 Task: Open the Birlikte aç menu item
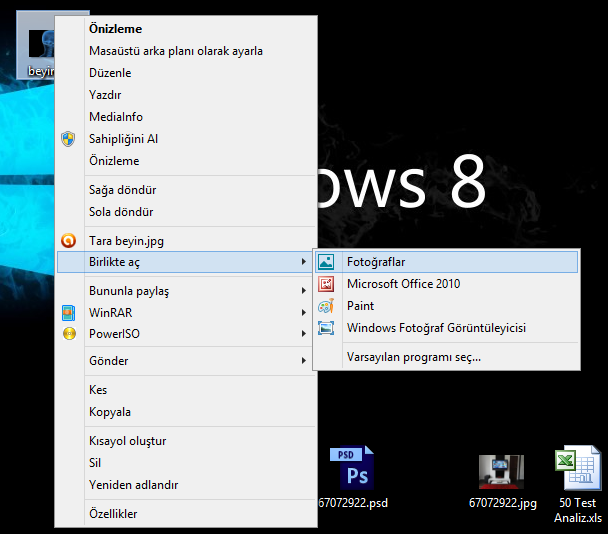[x=185, y=262]
